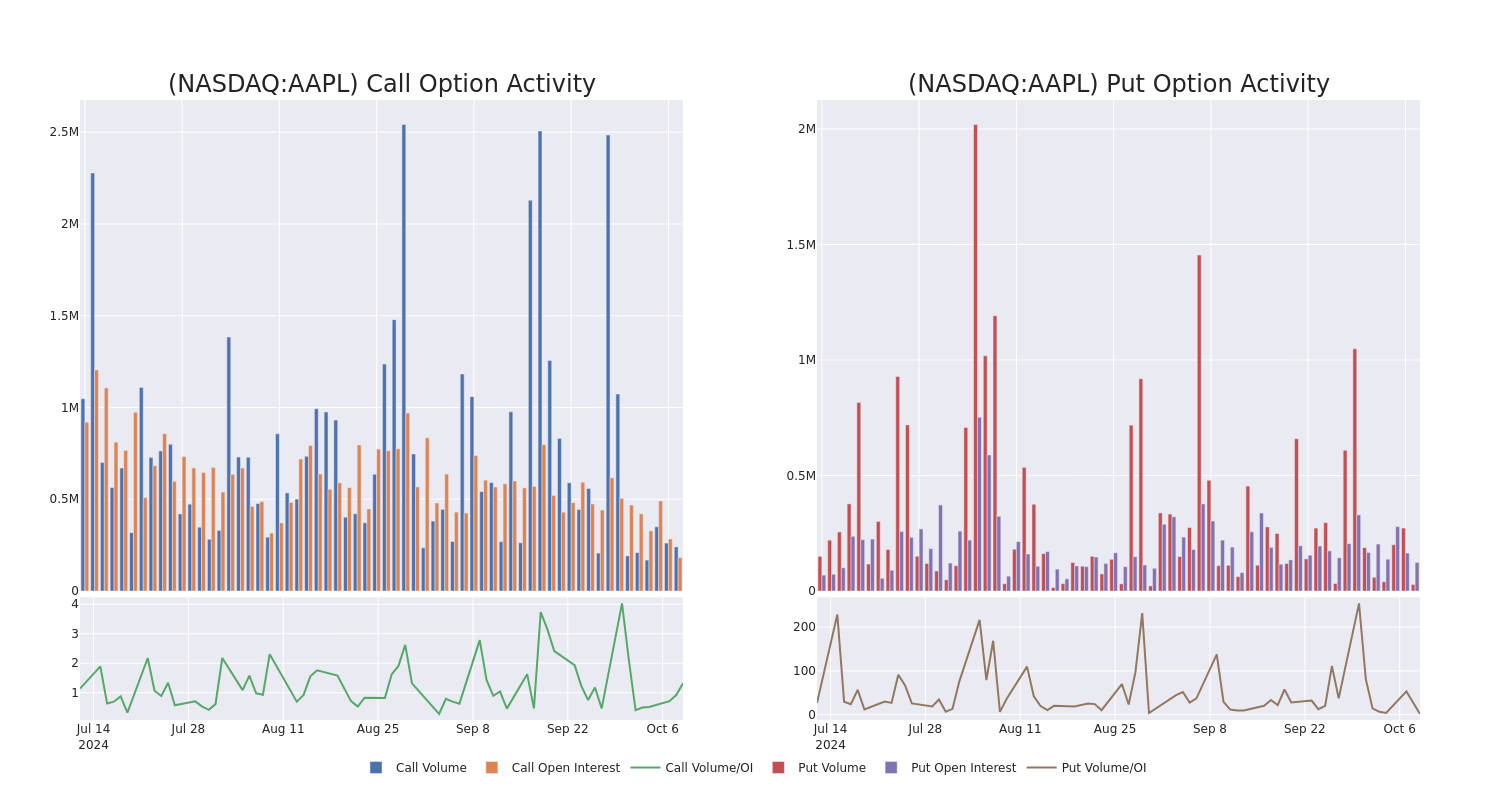The image size is (1500, 800).
Task: Click the Put Volume legend swatch
Action: [x=778, y=768]
